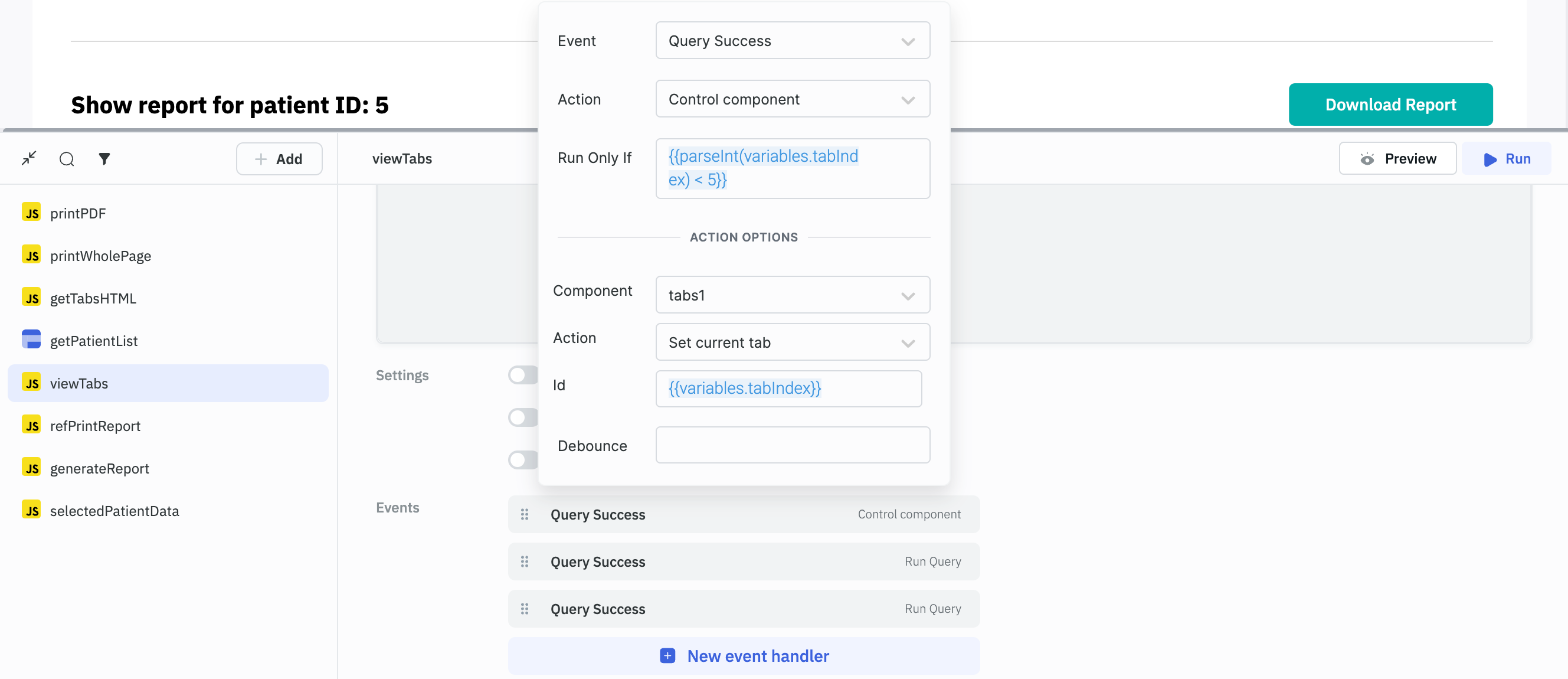Click drag handle of last Run Query event
The image size is (1568, 679).
(524, 609)
